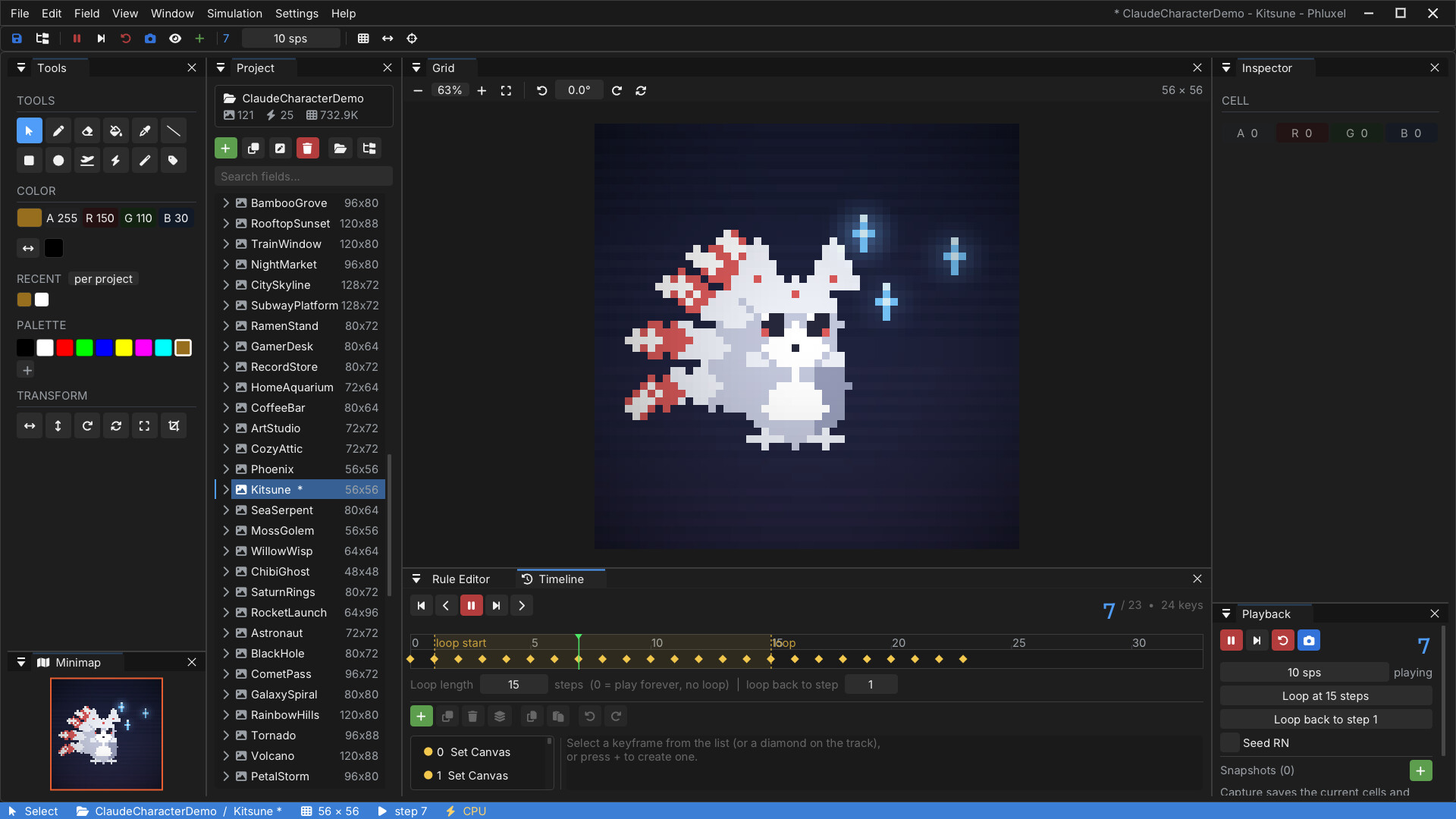The height and width of the screenshot is (819, 1456).
Task: Expand the Volcano field node
Action: pyautogui.click(x=225, y=755)
